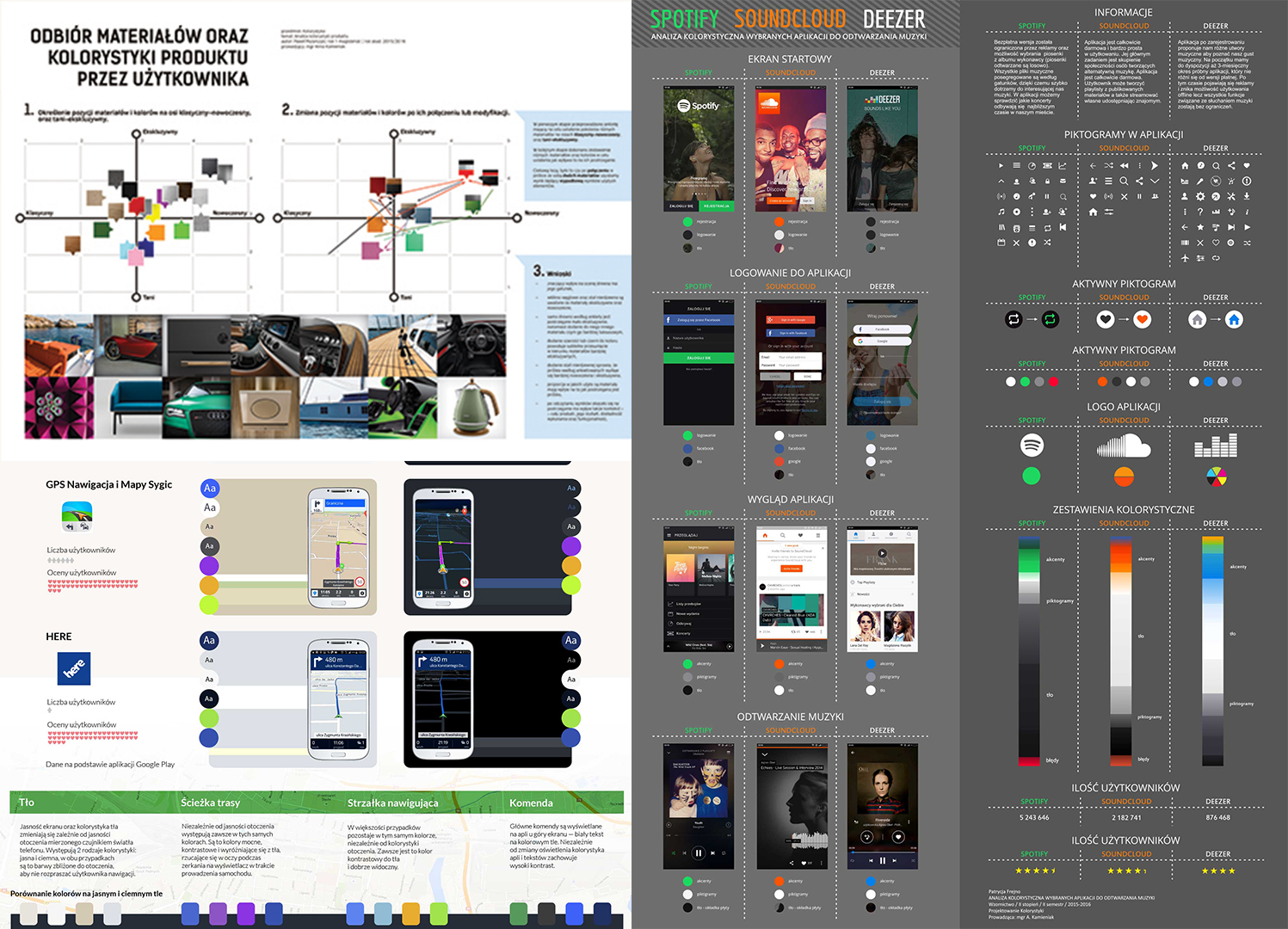Pick the multicolor wheel below the Deezer logo
Viewport: 1288px width, 929px height.
pyautogui.click(x=1216, y=476)
